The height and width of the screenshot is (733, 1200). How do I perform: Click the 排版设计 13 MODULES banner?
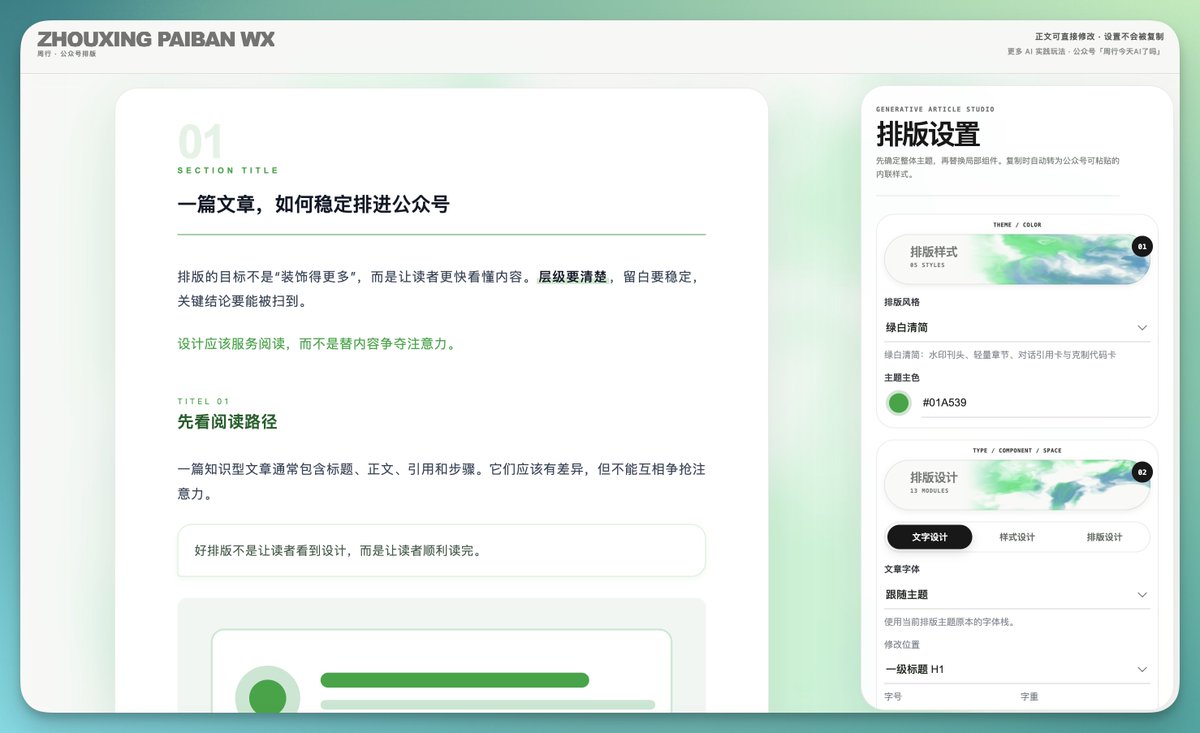(1017, 485)
